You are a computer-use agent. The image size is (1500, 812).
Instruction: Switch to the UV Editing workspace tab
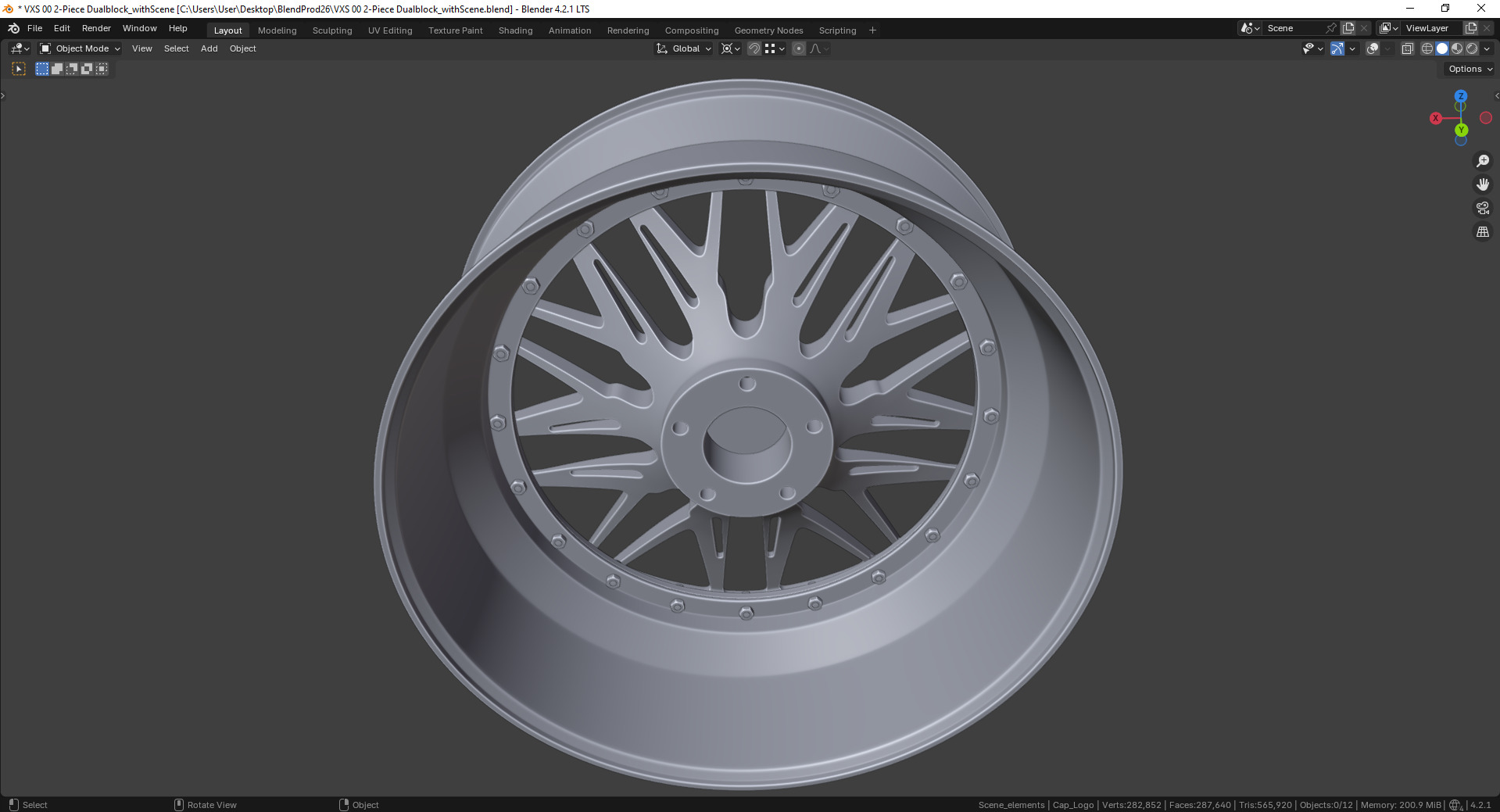(x=390, y=30)
